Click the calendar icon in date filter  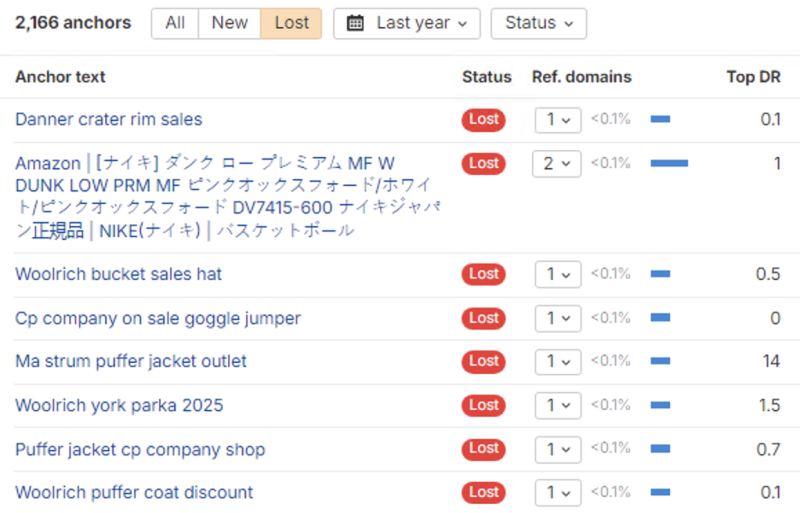coord(355,23)
